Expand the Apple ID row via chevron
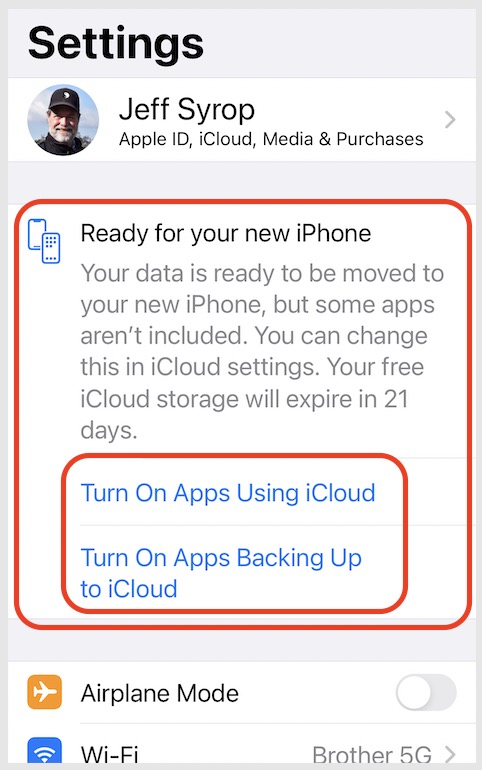Screen dimensions: 482x770 [x=450, y=120]
